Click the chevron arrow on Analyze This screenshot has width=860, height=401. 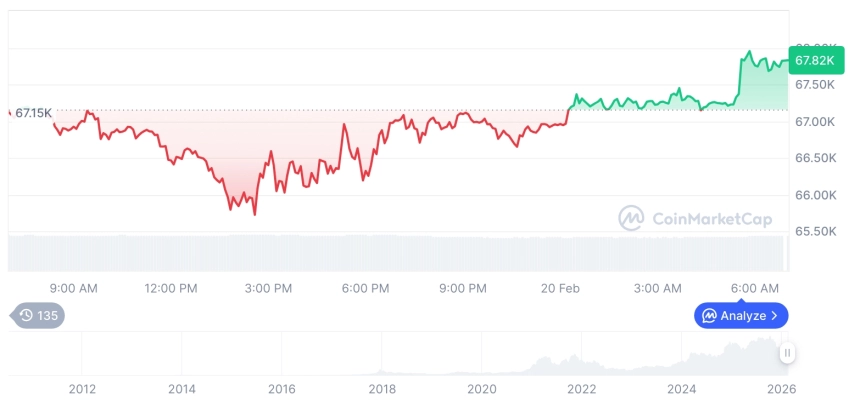[774, 316]
